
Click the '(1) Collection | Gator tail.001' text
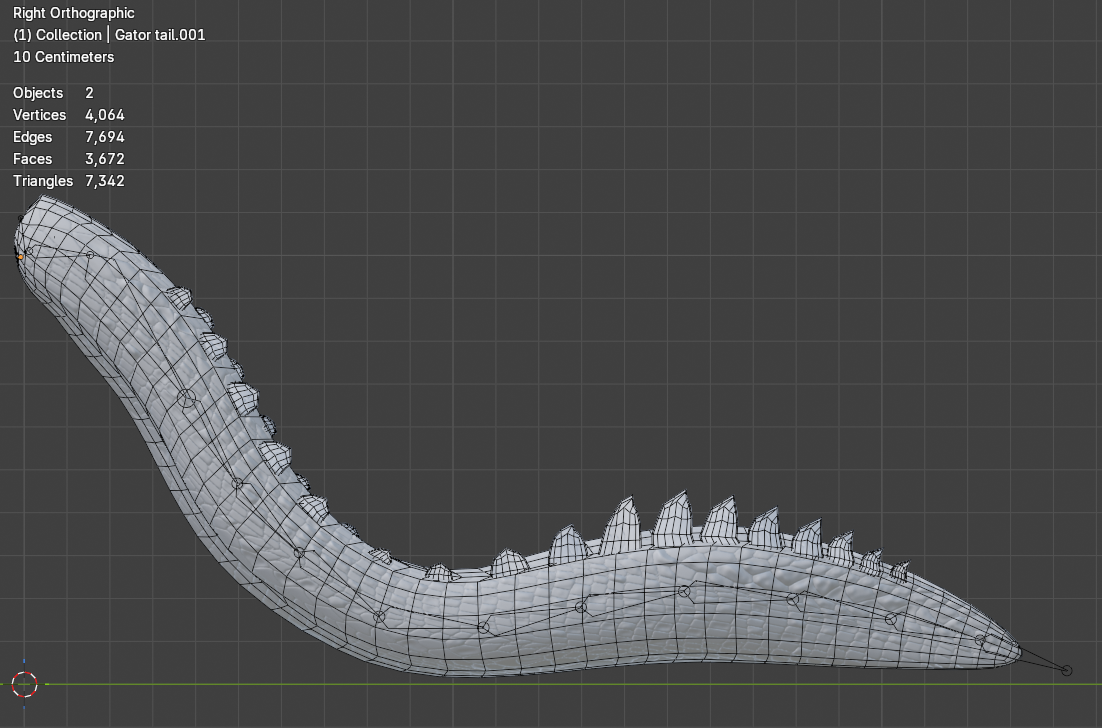point(109,34)
